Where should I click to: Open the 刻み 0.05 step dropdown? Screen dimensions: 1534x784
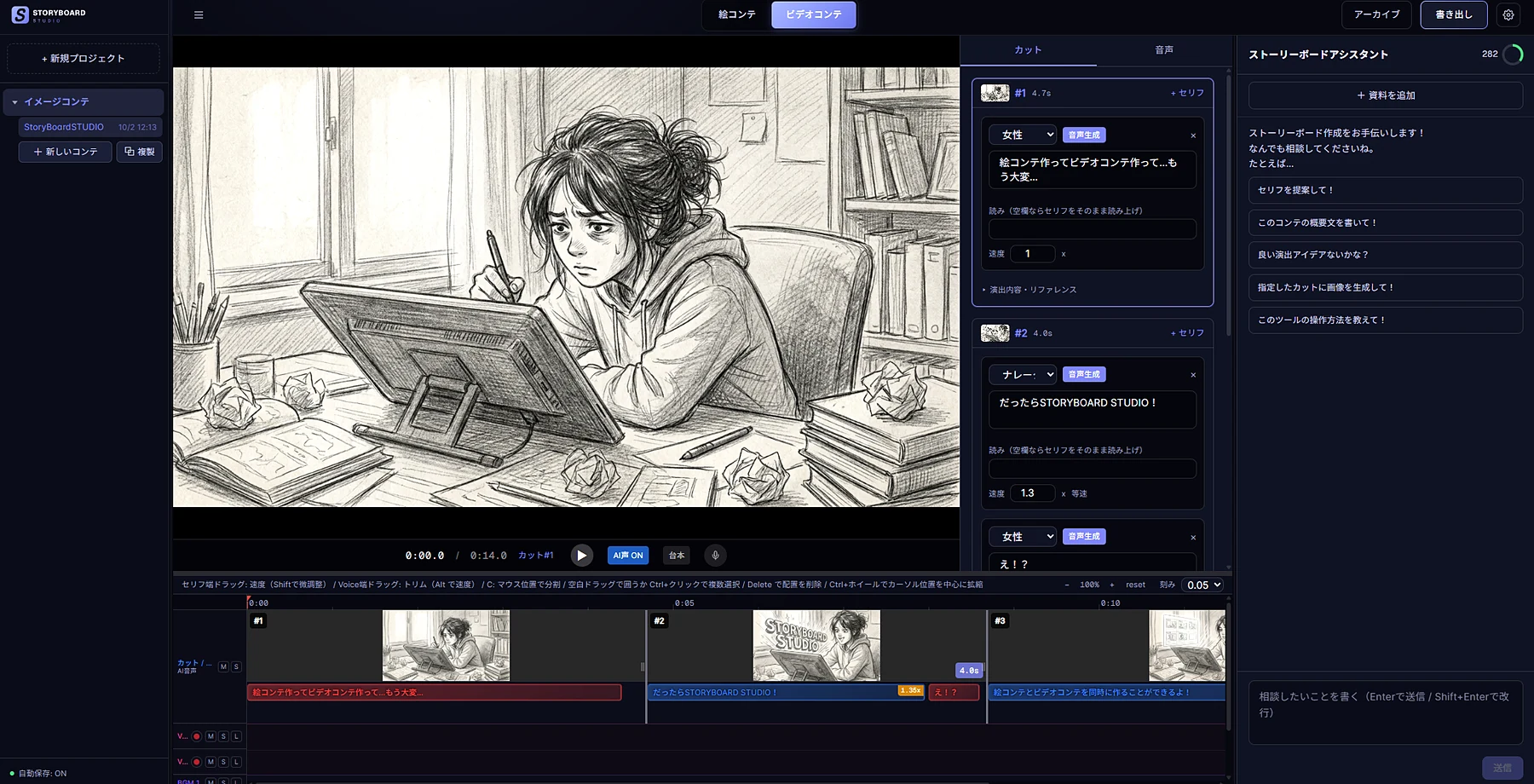pos(1202,585)
